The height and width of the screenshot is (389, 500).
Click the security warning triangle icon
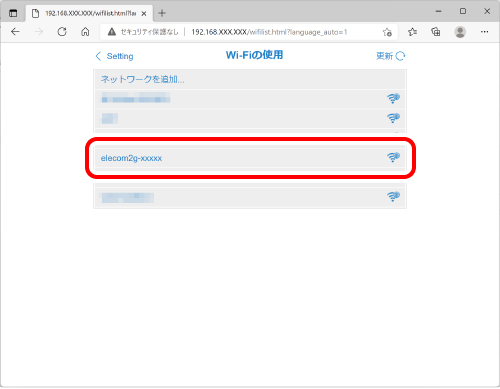click(112, 32)
